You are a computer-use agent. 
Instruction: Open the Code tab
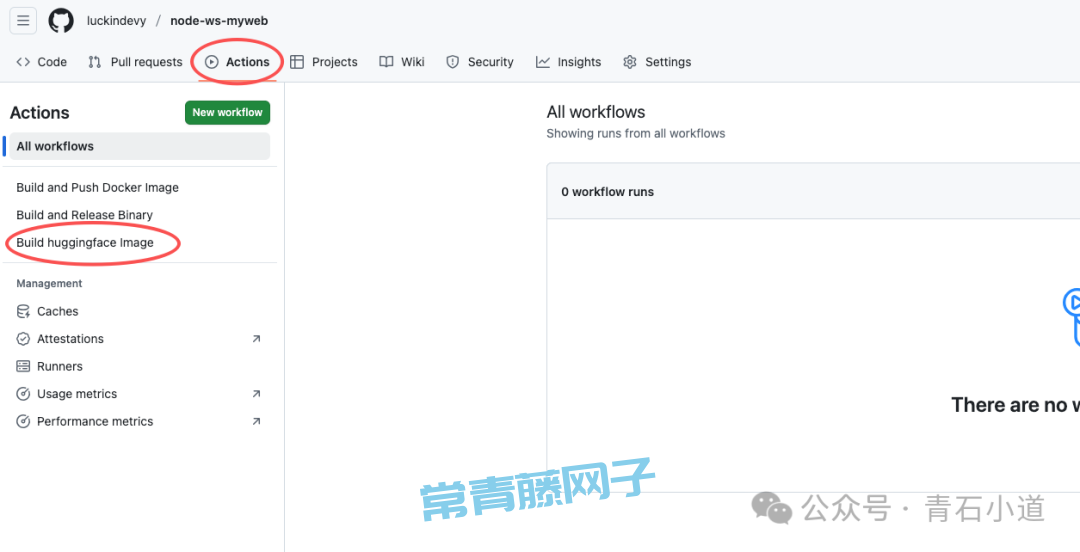click(x=42, y=62)
